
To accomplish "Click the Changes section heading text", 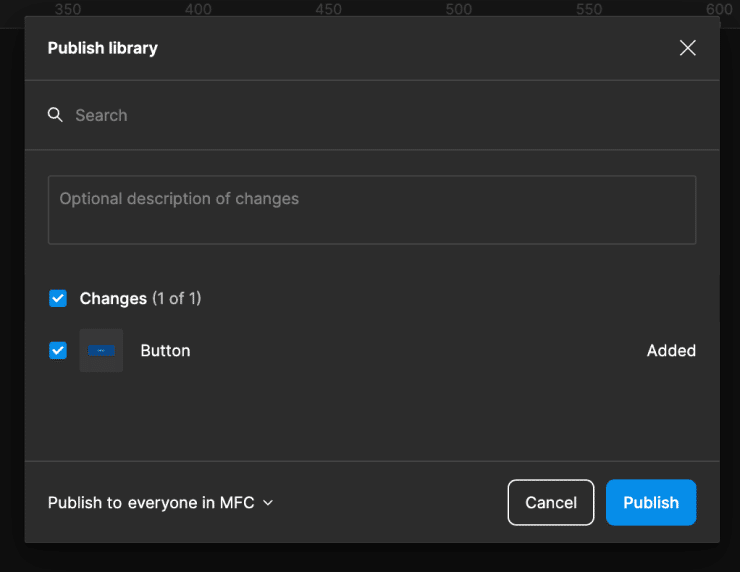I will 113,298.
